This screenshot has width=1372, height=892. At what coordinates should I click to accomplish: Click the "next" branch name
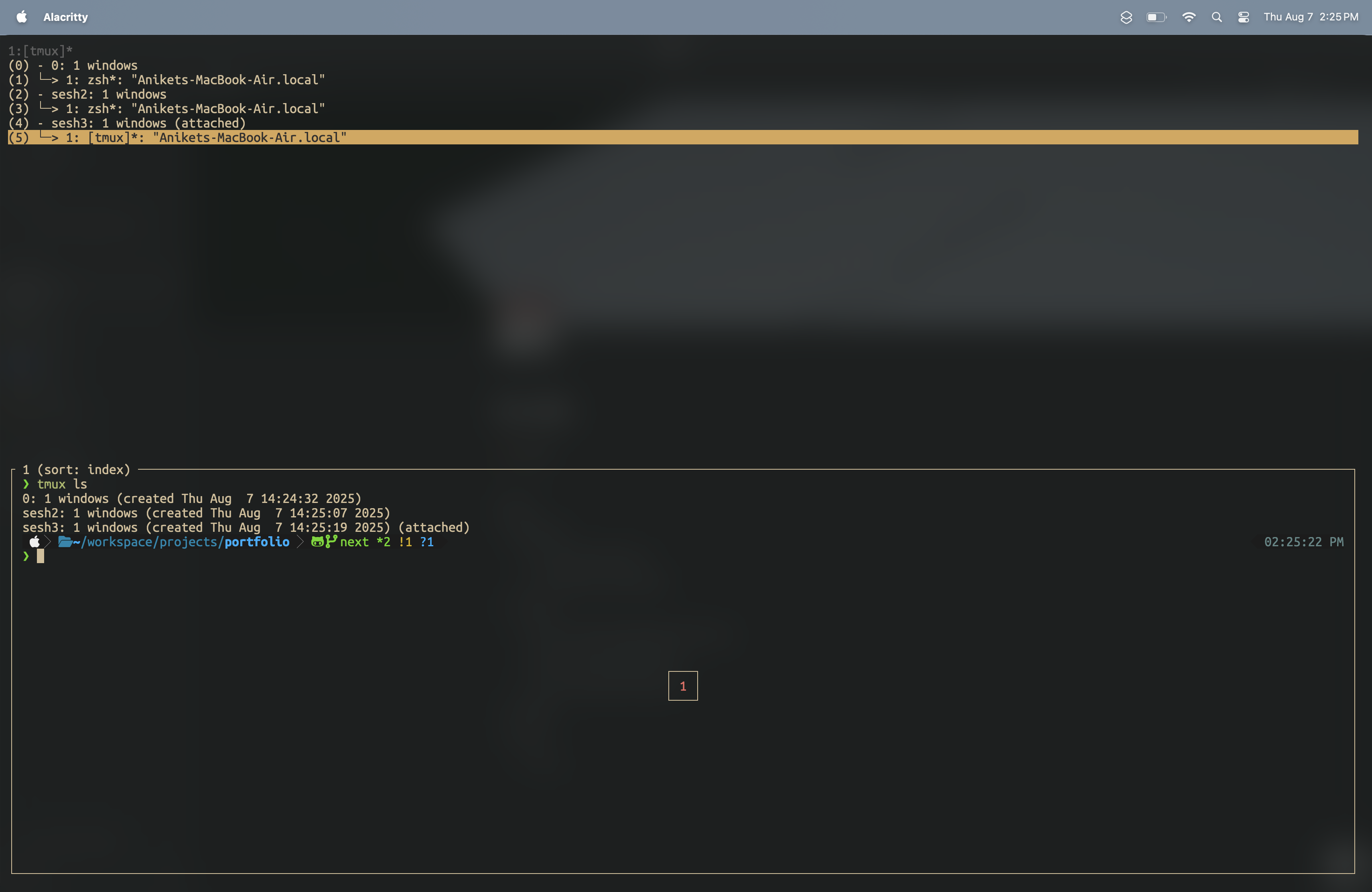(x=354, y=542)
